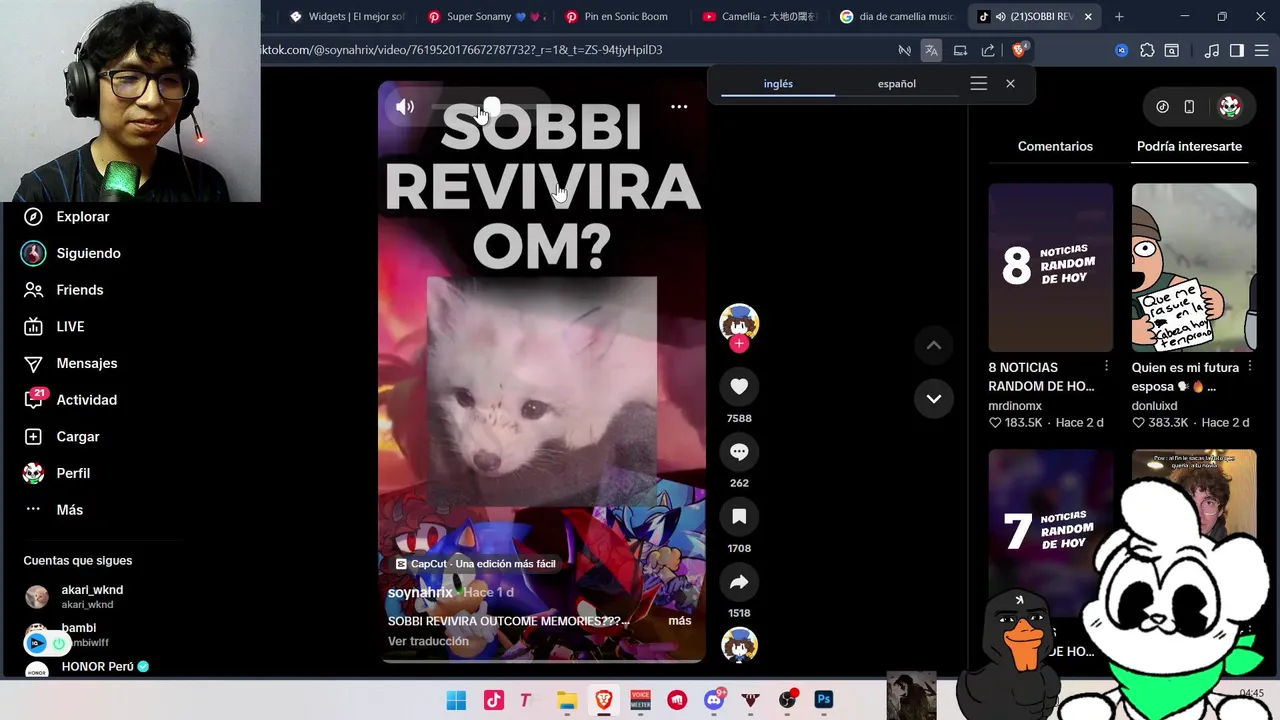Open options for 8 NOTICIAS RANDOM video

1106,367
